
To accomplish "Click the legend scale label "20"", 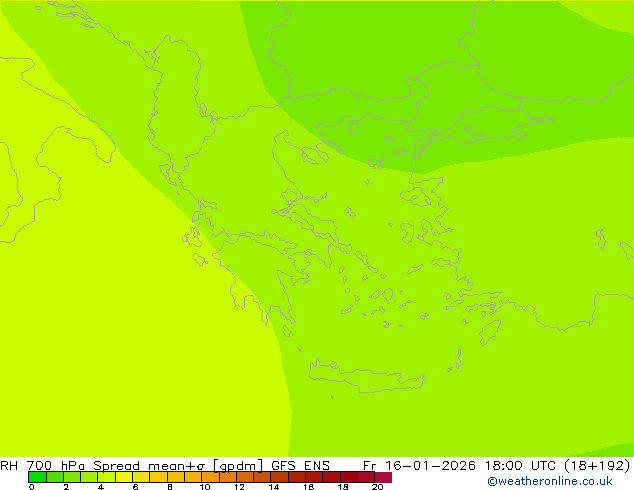I will [x=377, y=487].
